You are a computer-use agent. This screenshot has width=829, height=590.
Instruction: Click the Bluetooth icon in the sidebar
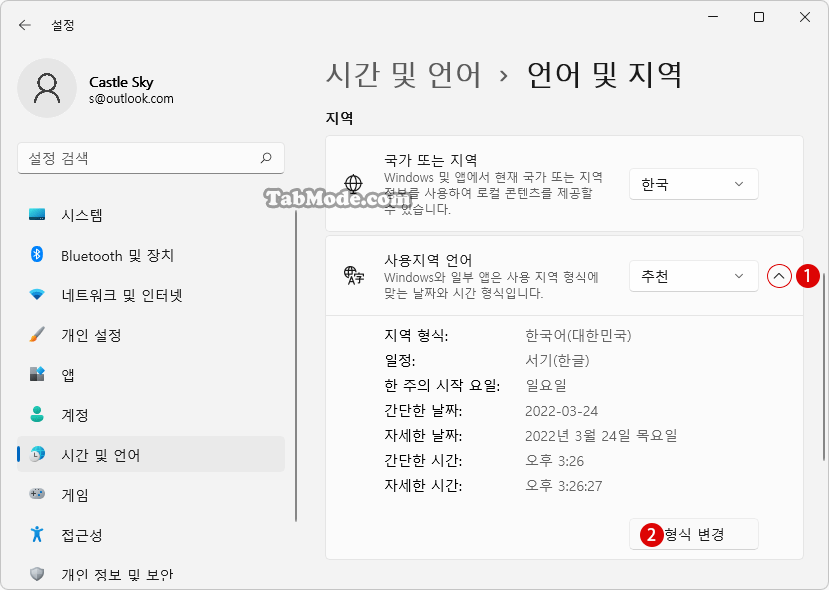coord(37,255)
